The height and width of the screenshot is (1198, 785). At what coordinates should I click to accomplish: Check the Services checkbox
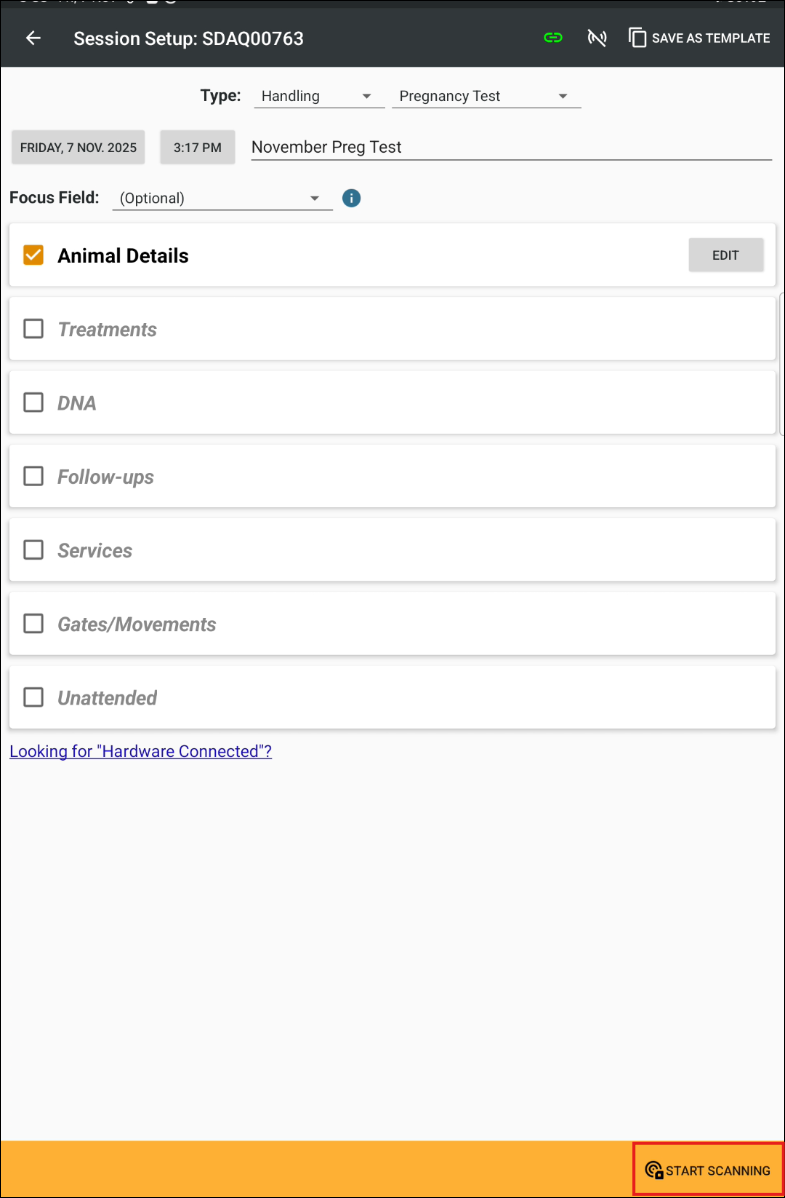pyautogui.click(x=34, y=550)
